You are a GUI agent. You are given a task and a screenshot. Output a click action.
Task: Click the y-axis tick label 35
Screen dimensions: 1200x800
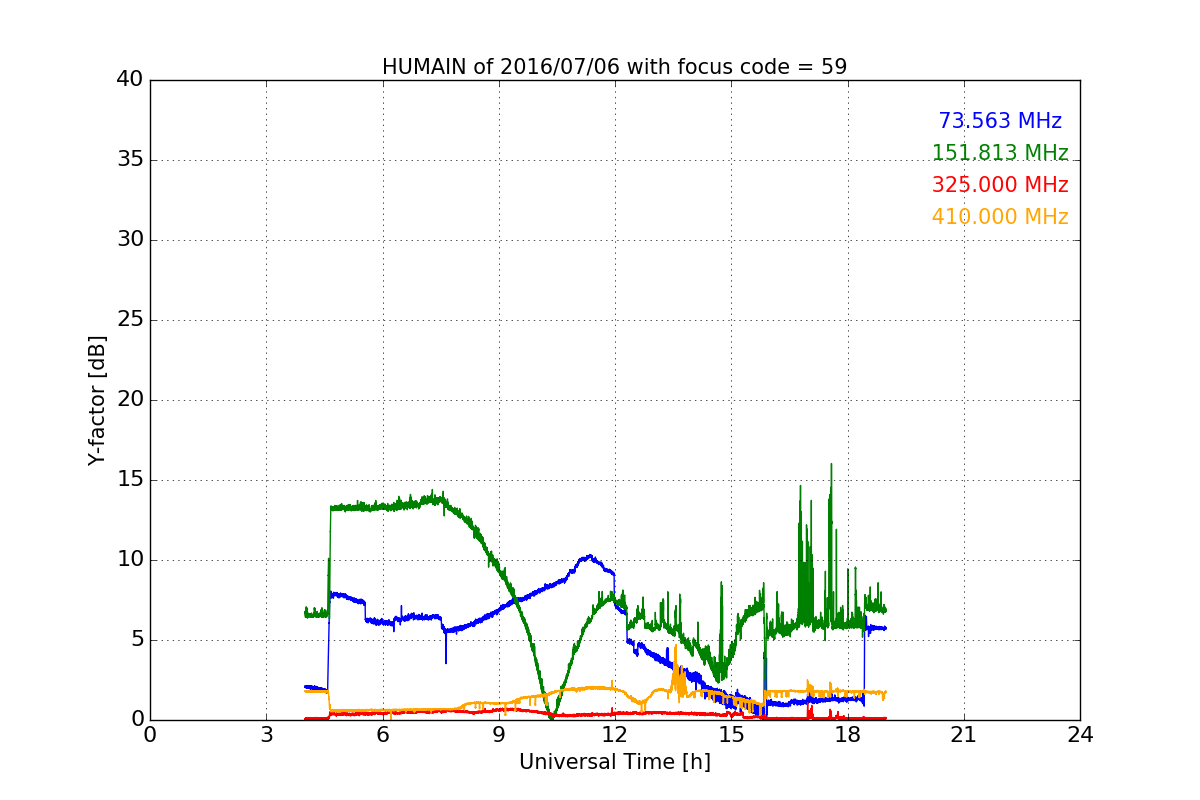coord(130,160)
